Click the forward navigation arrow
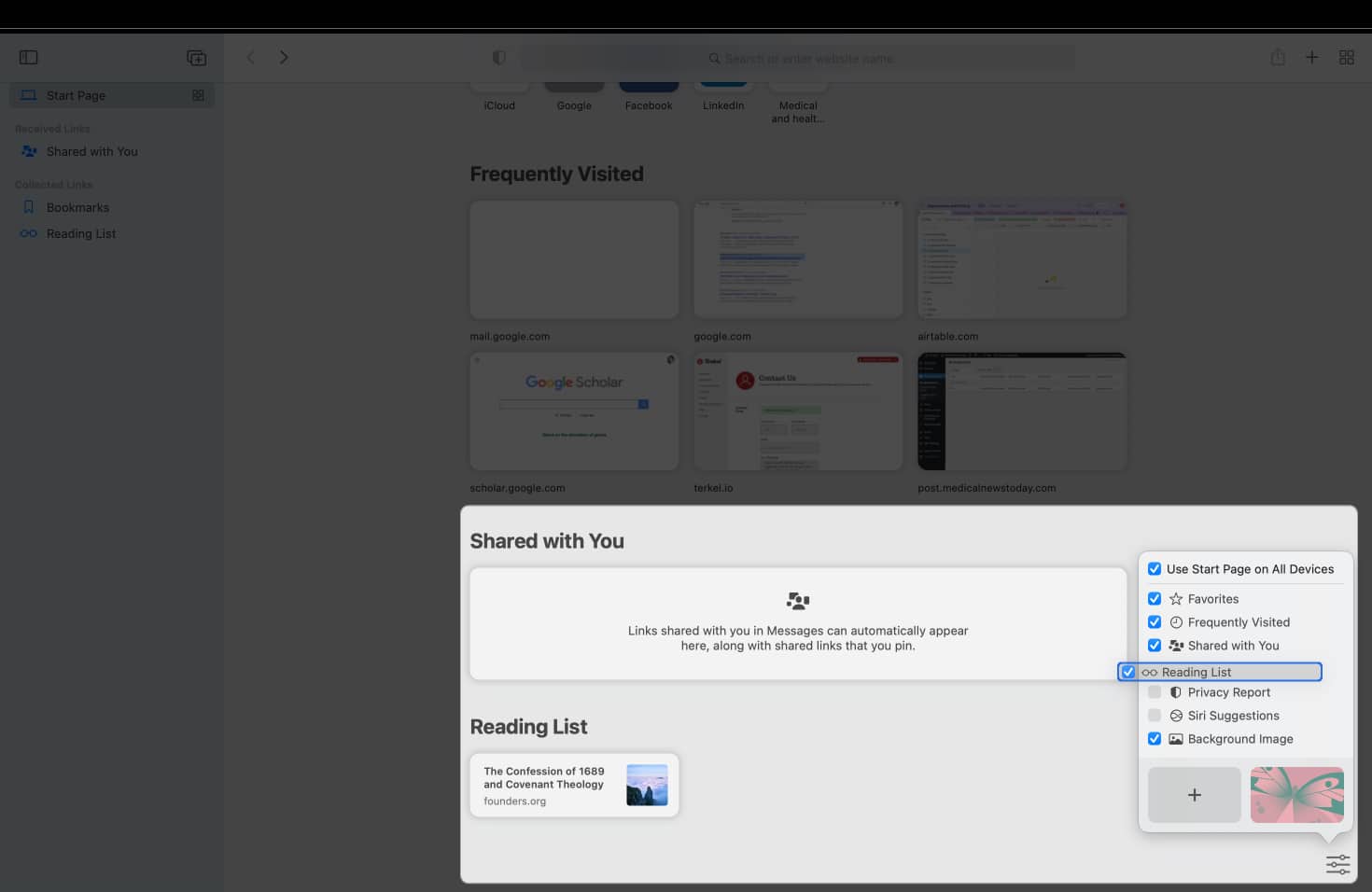 [x=284, y=58]
